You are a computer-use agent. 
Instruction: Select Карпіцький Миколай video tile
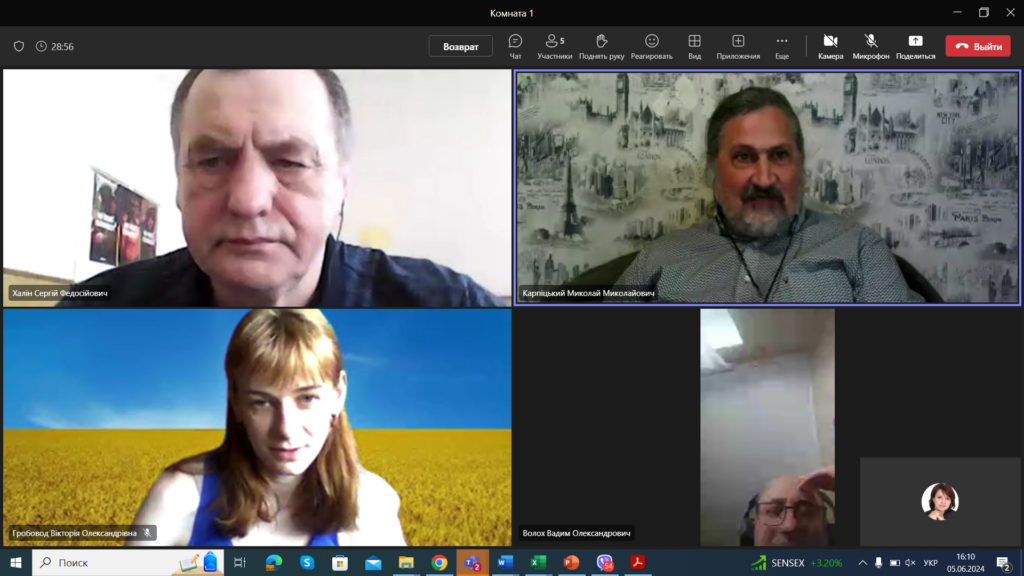[x=767, y=187]
